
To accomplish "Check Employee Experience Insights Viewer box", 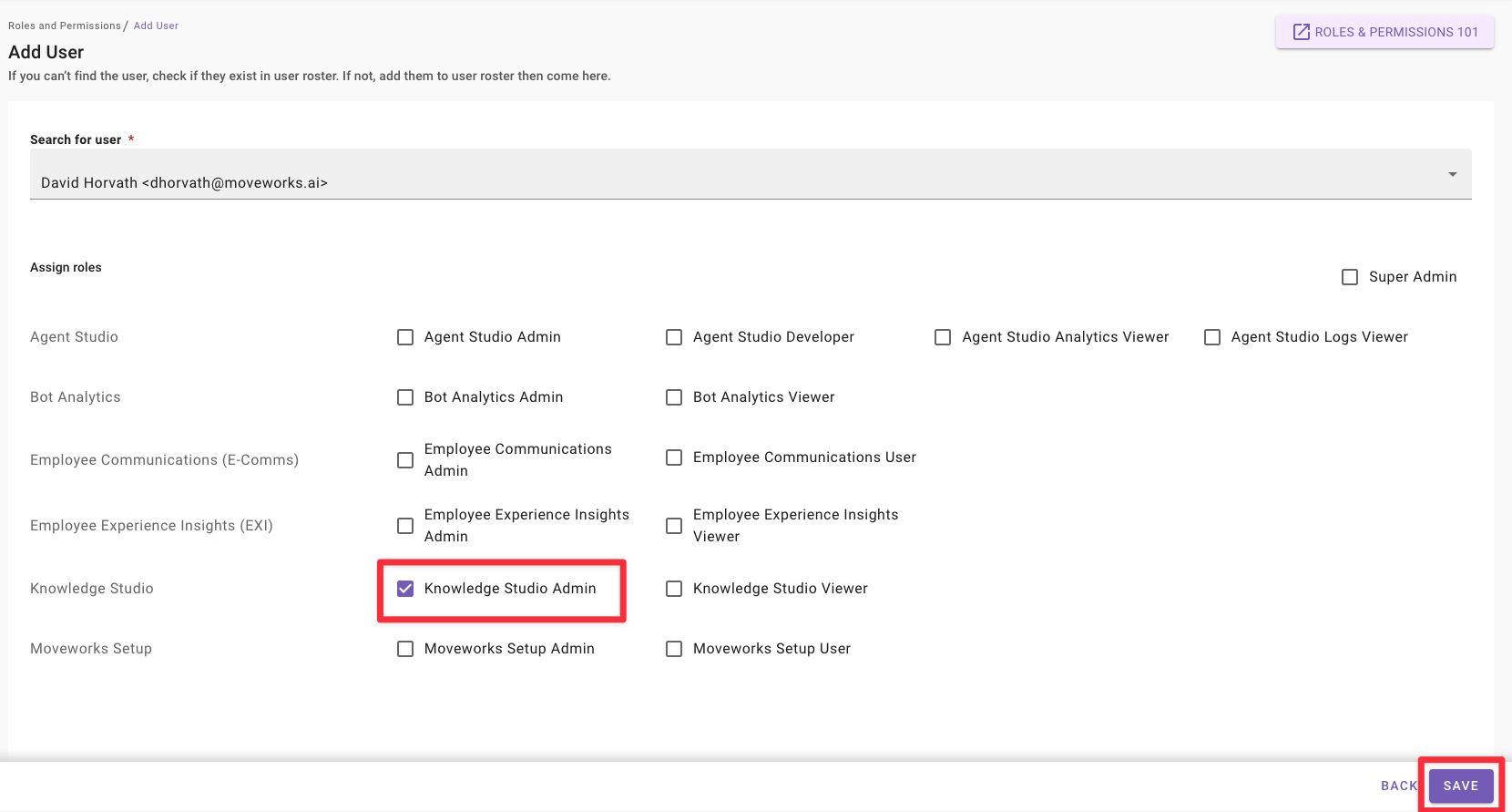I will (674, 526).
